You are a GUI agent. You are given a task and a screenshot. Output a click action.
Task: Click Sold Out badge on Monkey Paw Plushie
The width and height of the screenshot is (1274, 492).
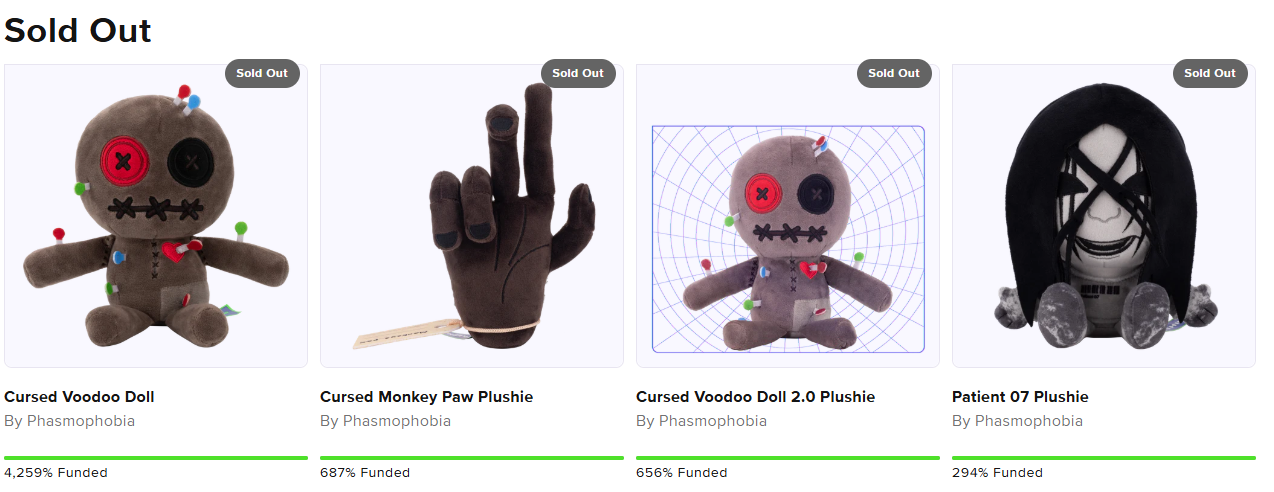[578, 73]
